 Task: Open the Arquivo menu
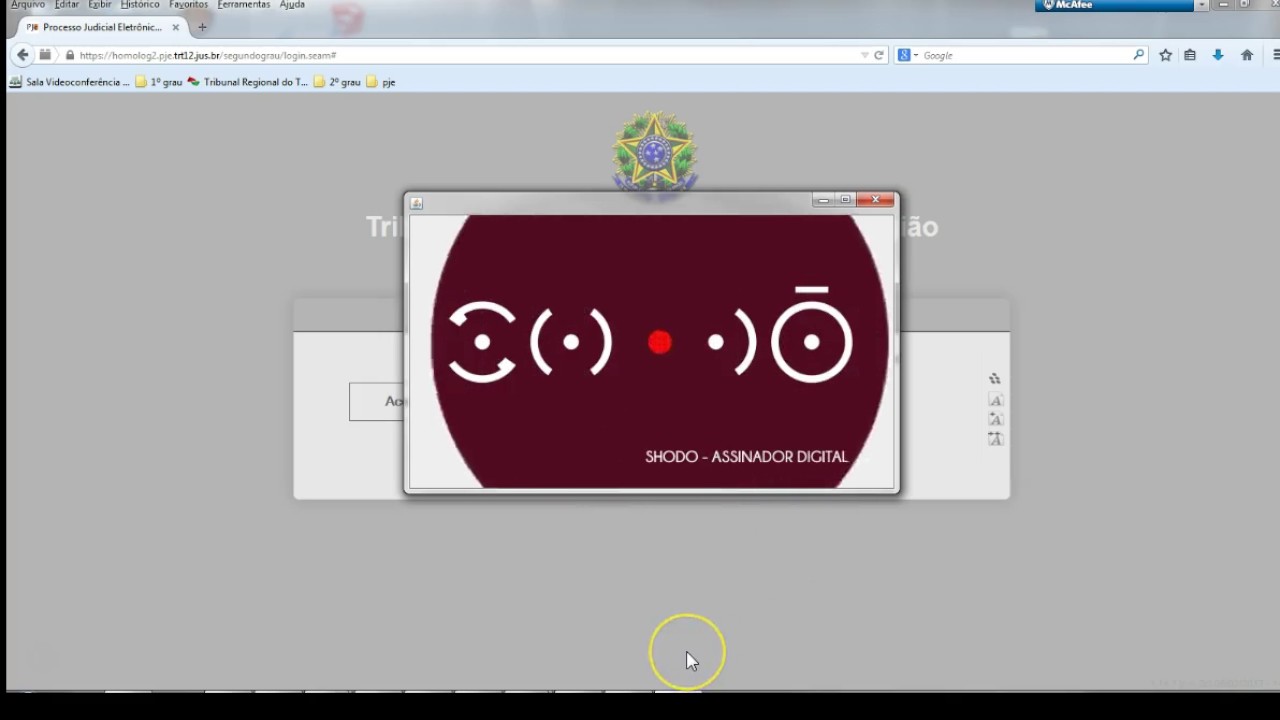(28, 5)
